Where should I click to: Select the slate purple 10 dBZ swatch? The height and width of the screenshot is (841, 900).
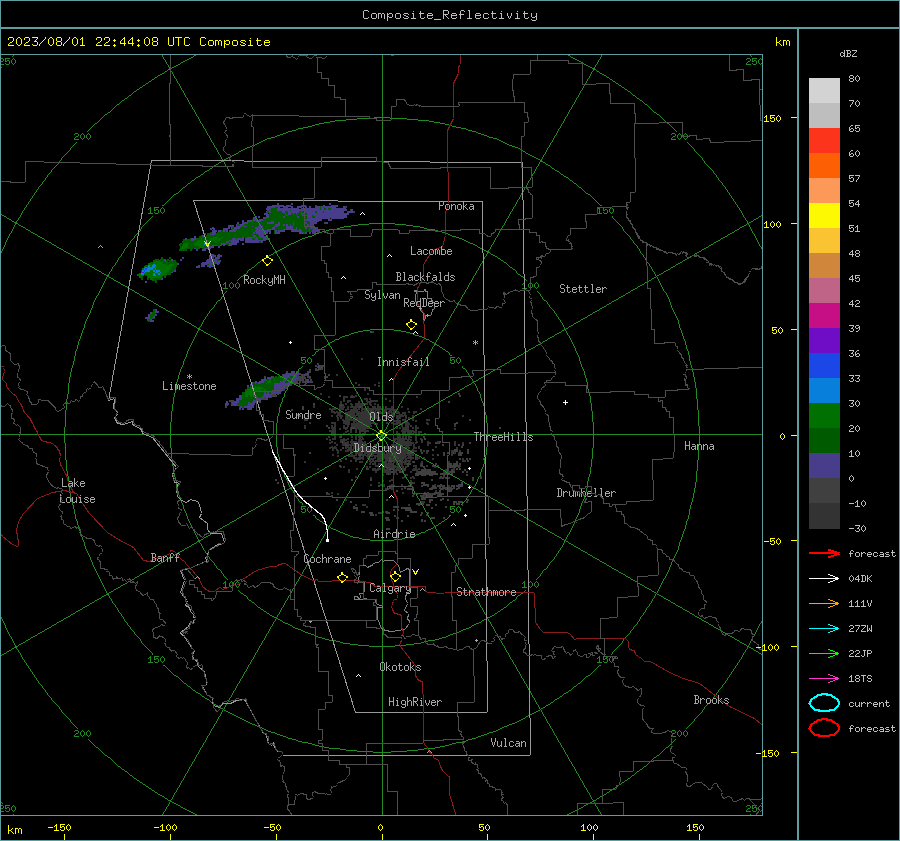[824, 465]
